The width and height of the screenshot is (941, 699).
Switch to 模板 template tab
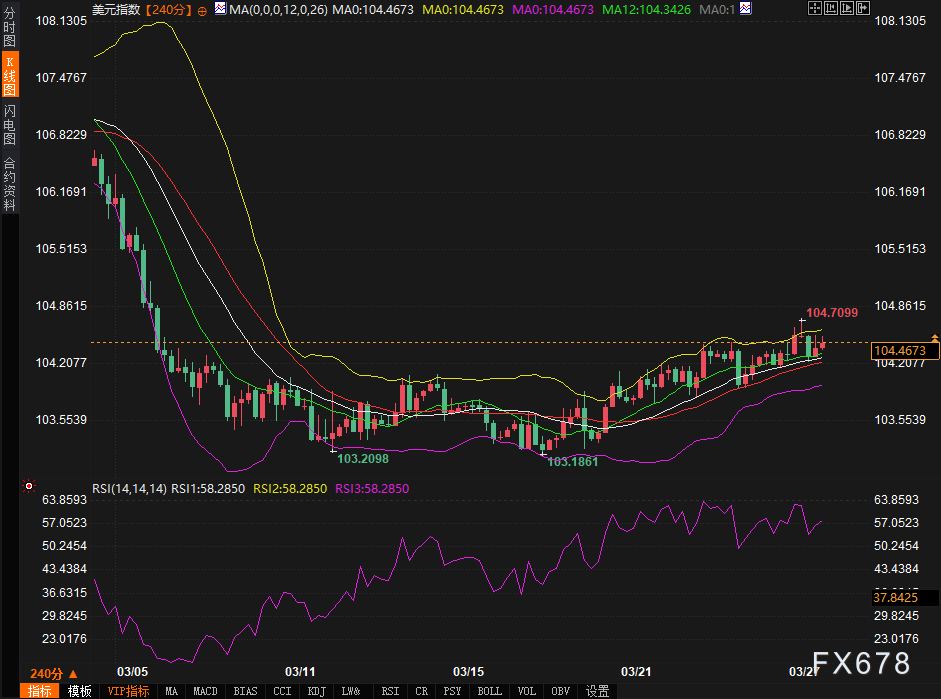pos(80,691)
